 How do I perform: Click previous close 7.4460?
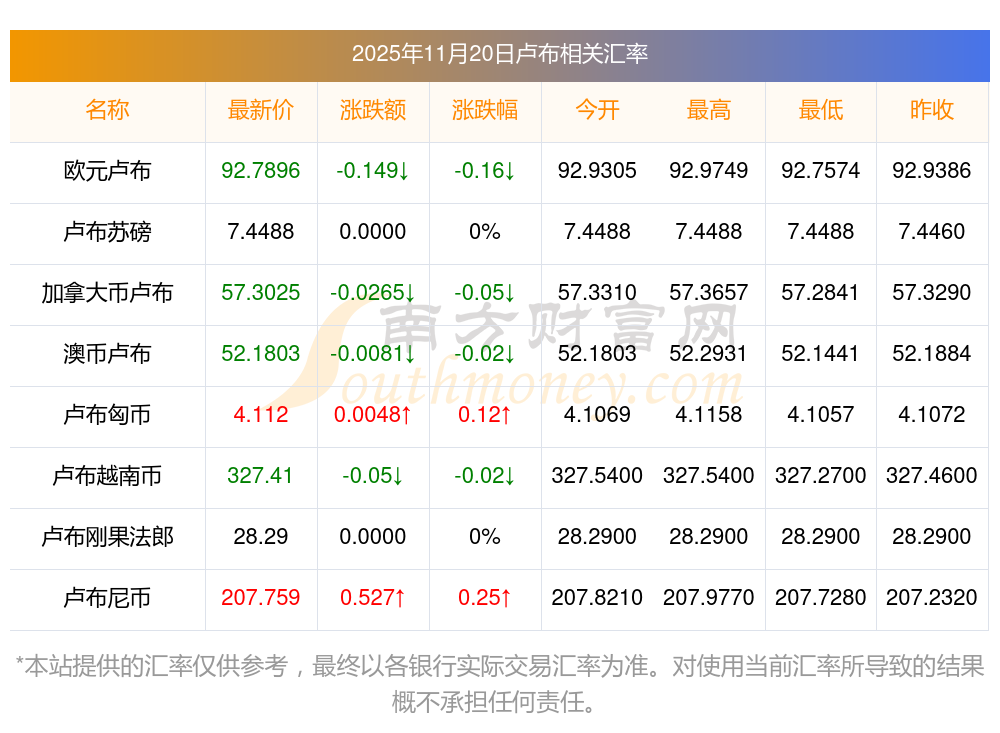(x=932, y=231)
